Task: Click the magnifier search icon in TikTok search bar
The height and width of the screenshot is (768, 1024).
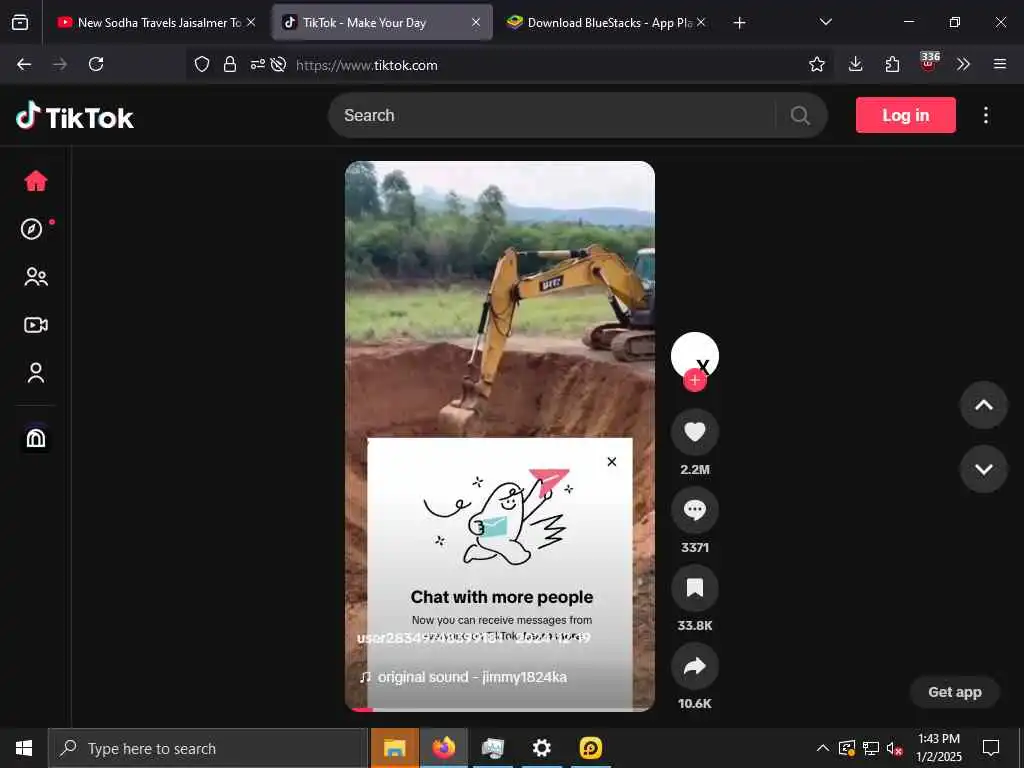Action: tap(800, 116)
